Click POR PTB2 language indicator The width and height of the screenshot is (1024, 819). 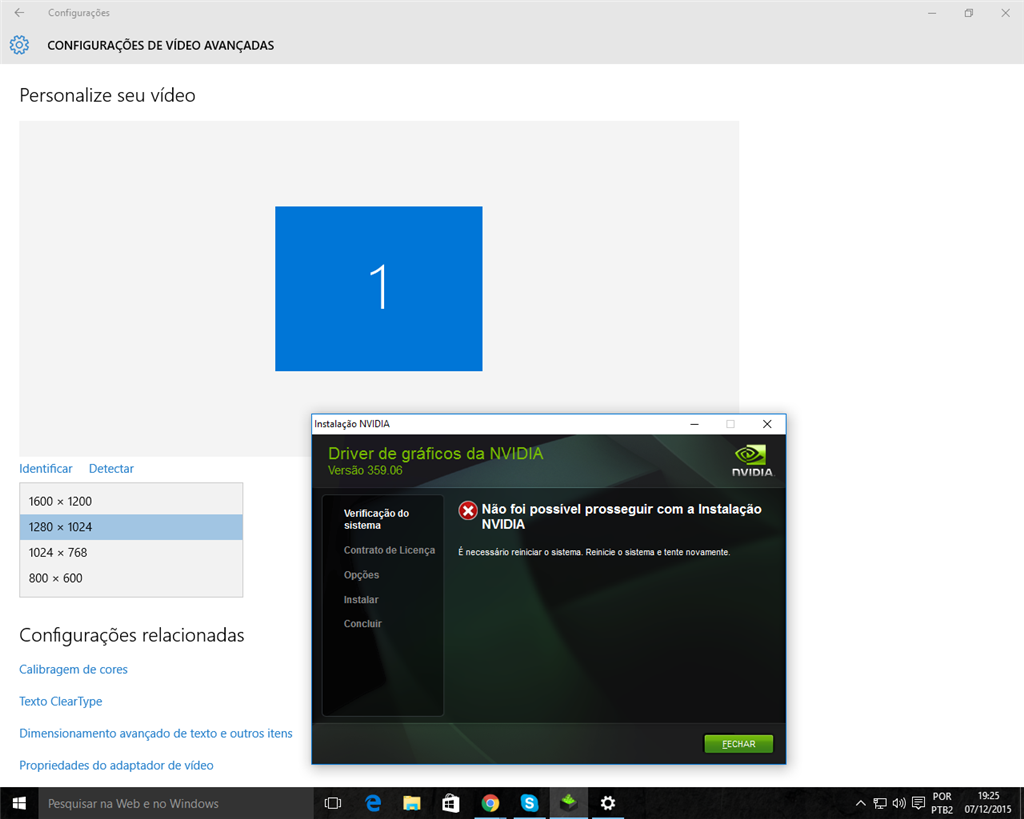click(942, 803)
